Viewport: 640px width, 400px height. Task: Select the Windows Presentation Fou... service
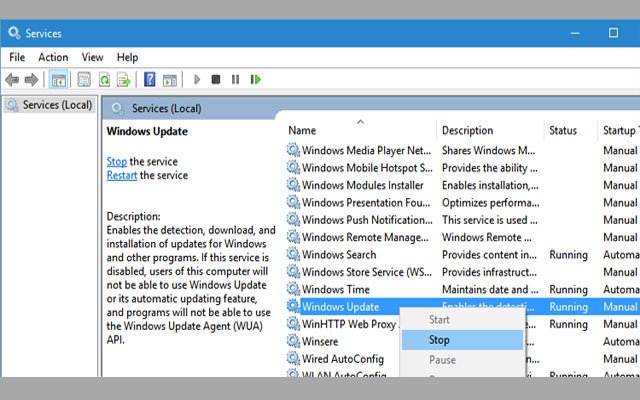point(366,202)
